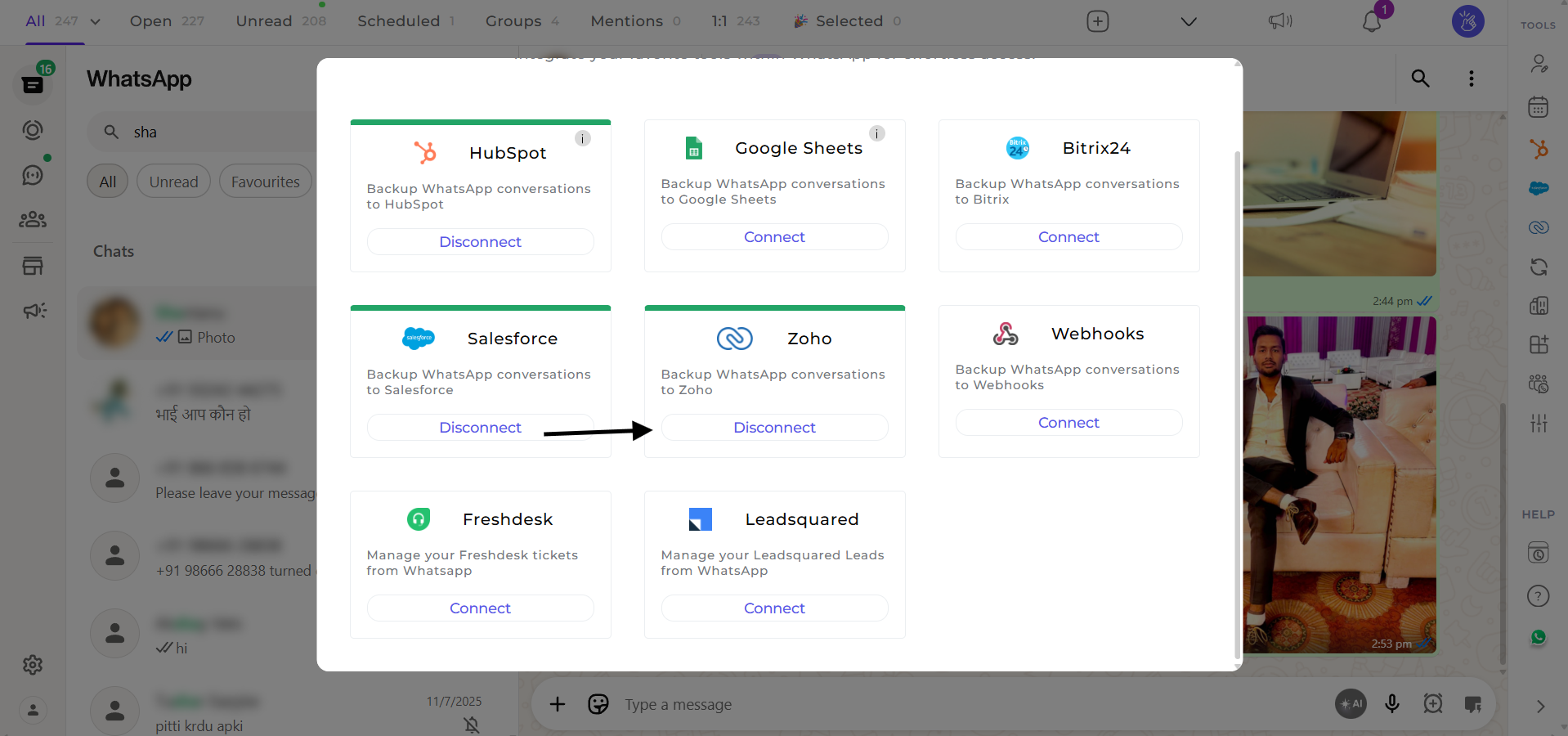This screenshot has height=736, width=1568.
Task: Connect the Freshdesk integration
Action: [480, 608]
